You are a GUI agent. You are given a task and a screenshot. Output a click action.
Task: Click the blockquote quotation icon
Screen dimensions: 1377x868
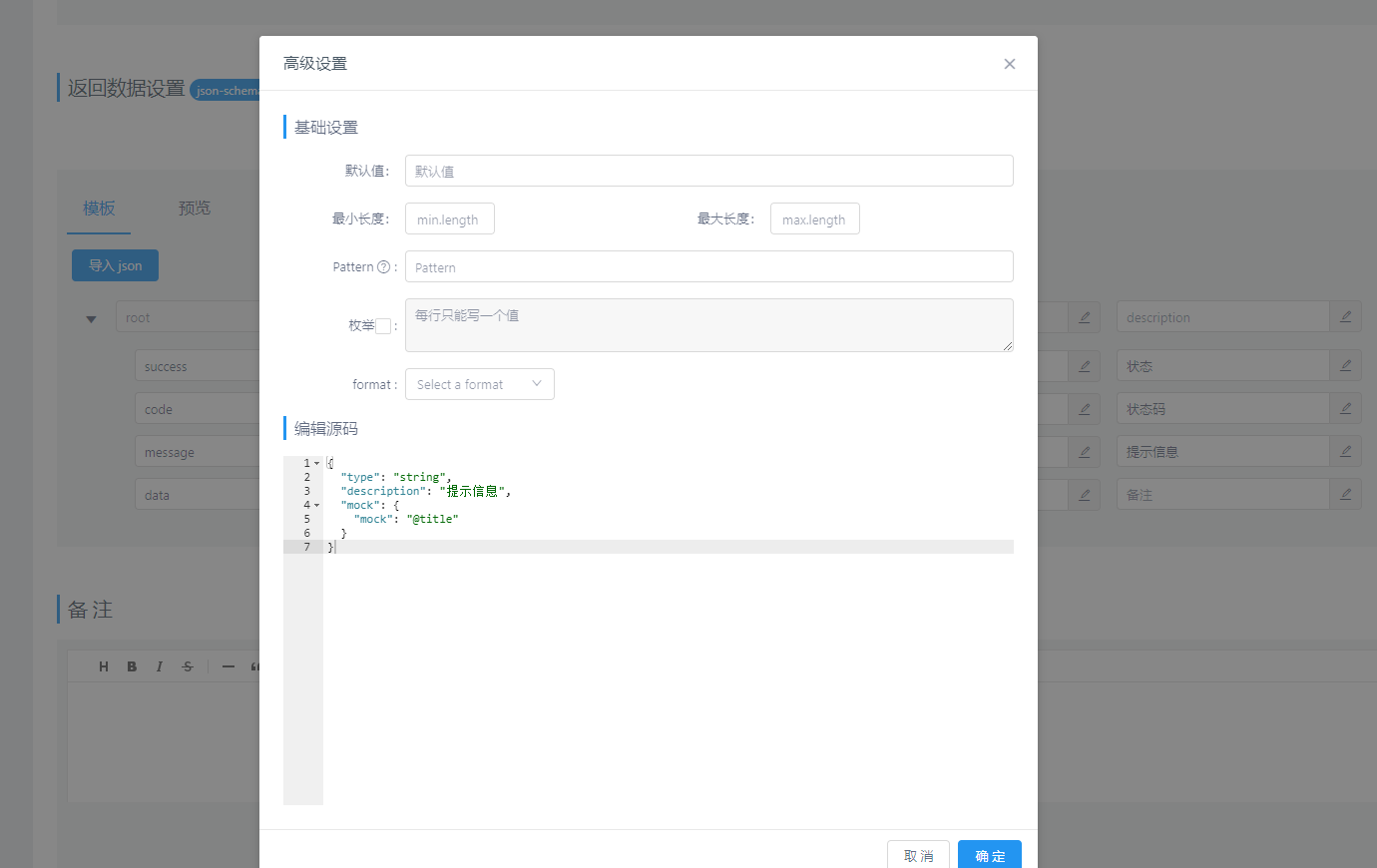tap(254, 665)
